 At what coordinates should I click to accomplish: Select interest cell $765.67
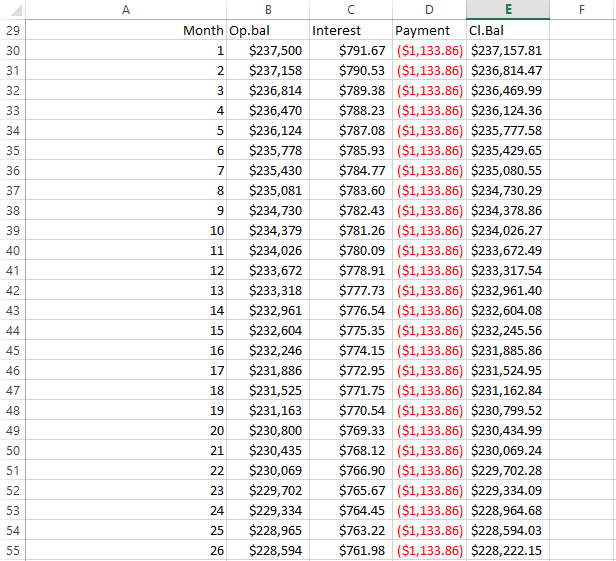coord(351,490)
